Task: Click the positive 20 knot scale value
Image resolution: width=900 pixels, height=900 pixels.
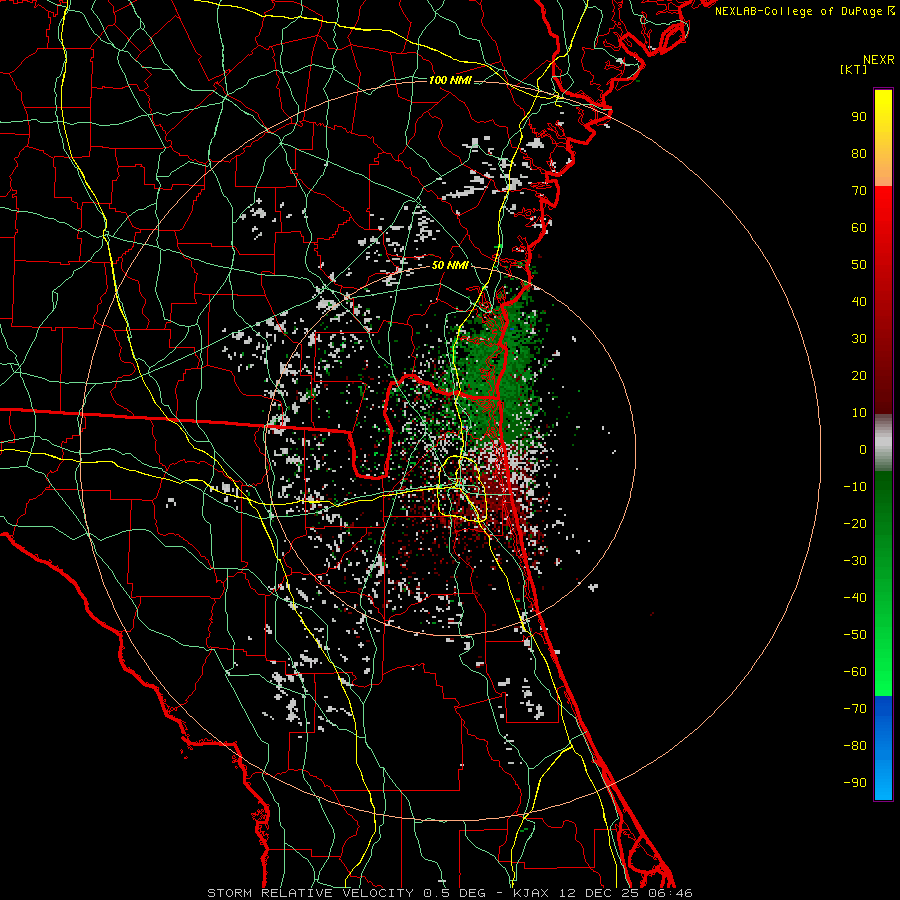Action: click(x=859, y=376)
